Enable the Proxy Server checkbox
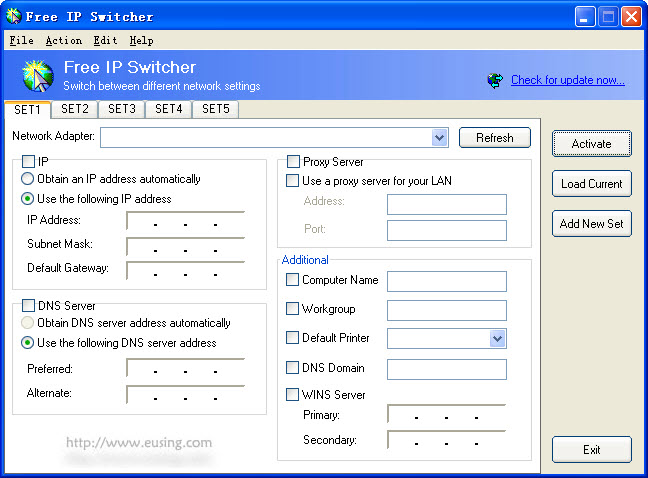This screenshot has height=478, width=648. (293, 162)
